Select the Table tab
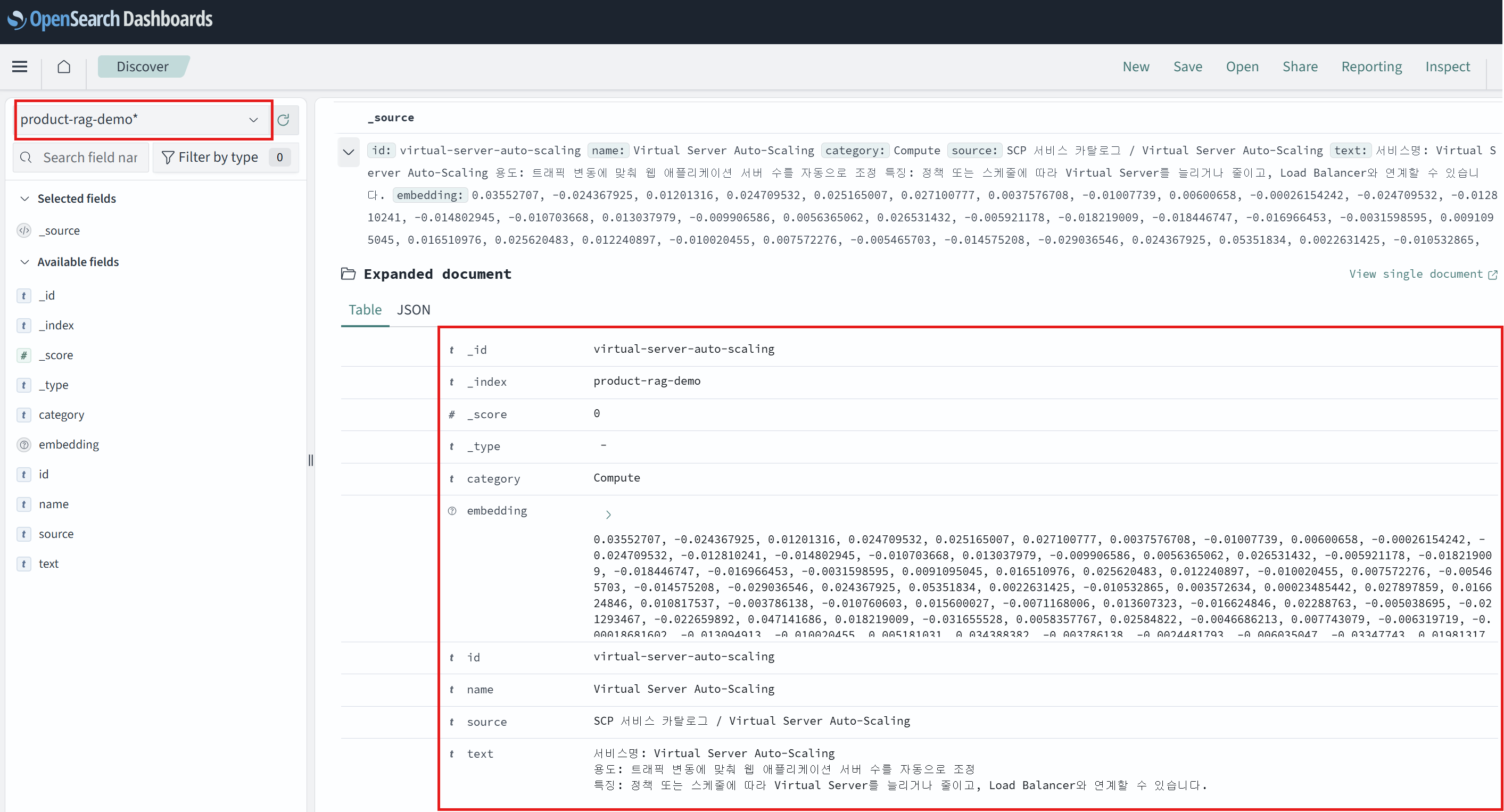 (365, 310)
